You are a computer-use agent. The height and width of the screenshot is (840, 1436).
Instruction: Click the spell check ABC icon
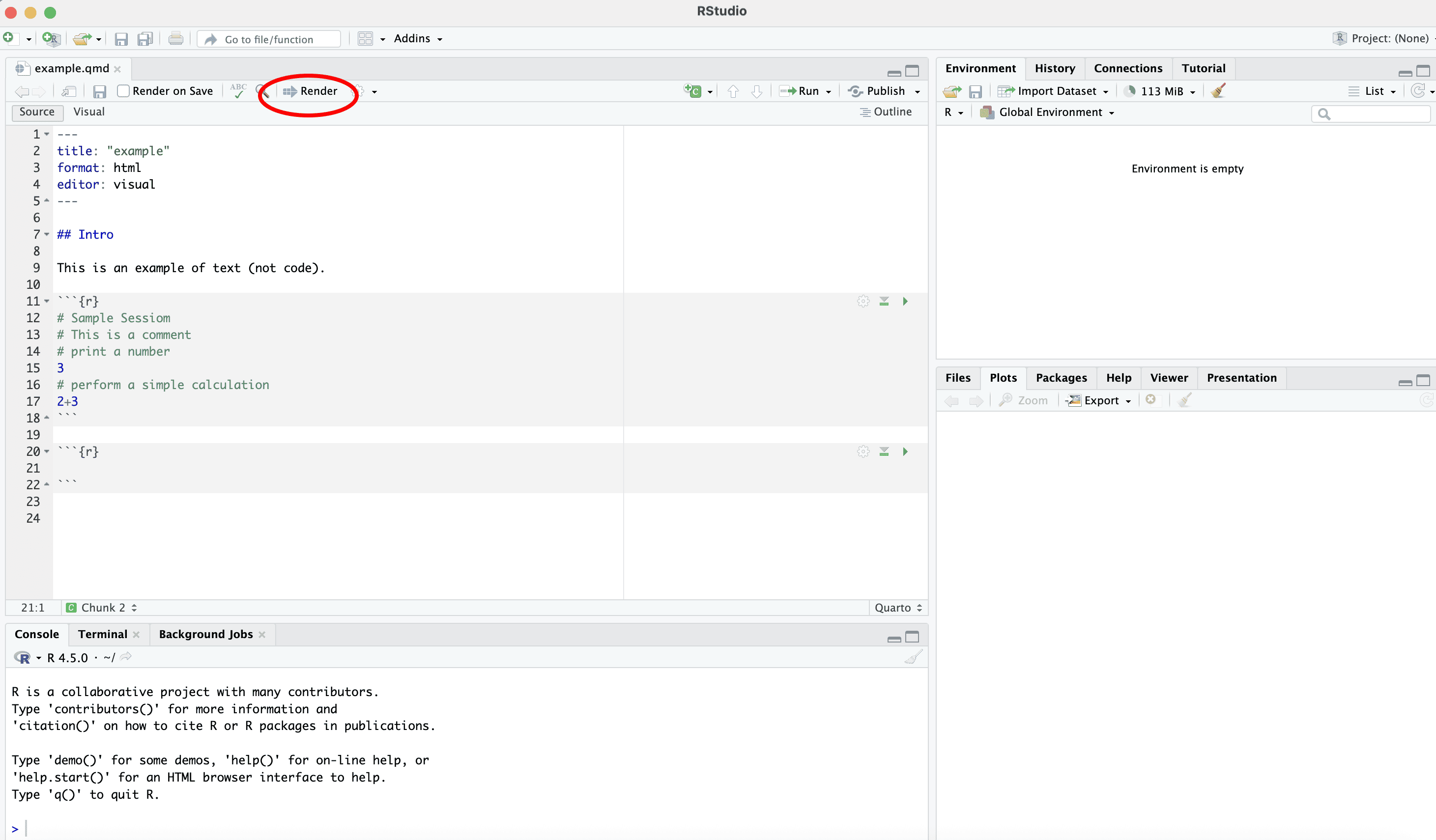click(x=238, y=91)
